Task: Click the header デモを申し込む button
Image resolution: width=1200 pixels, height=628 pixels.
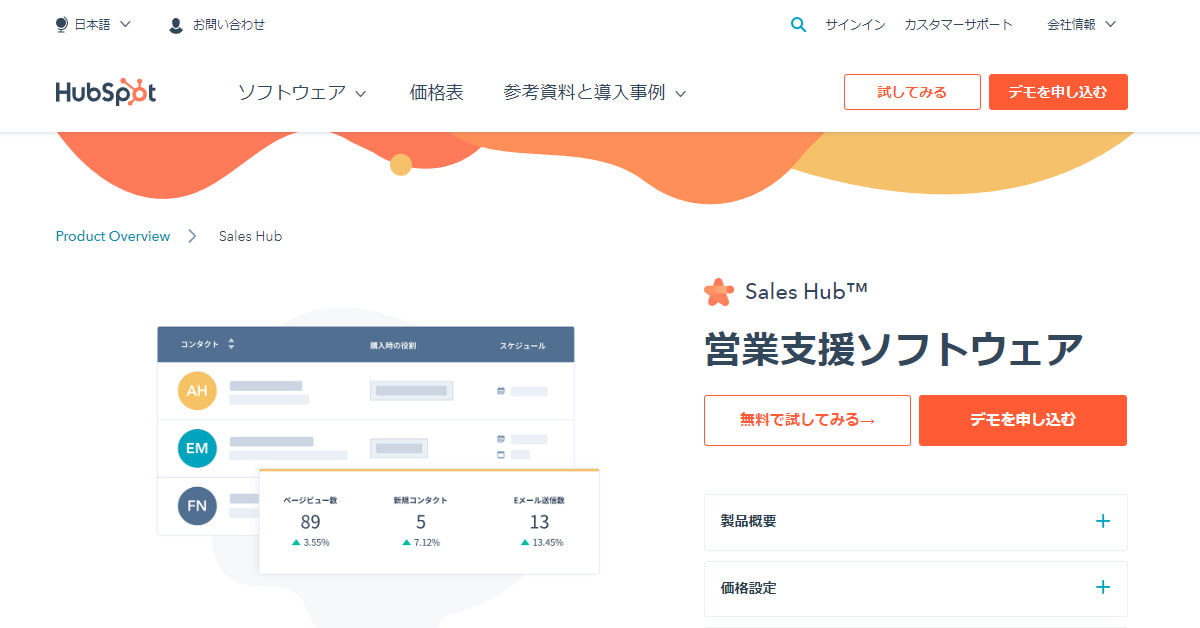Action: [1058, 92]
